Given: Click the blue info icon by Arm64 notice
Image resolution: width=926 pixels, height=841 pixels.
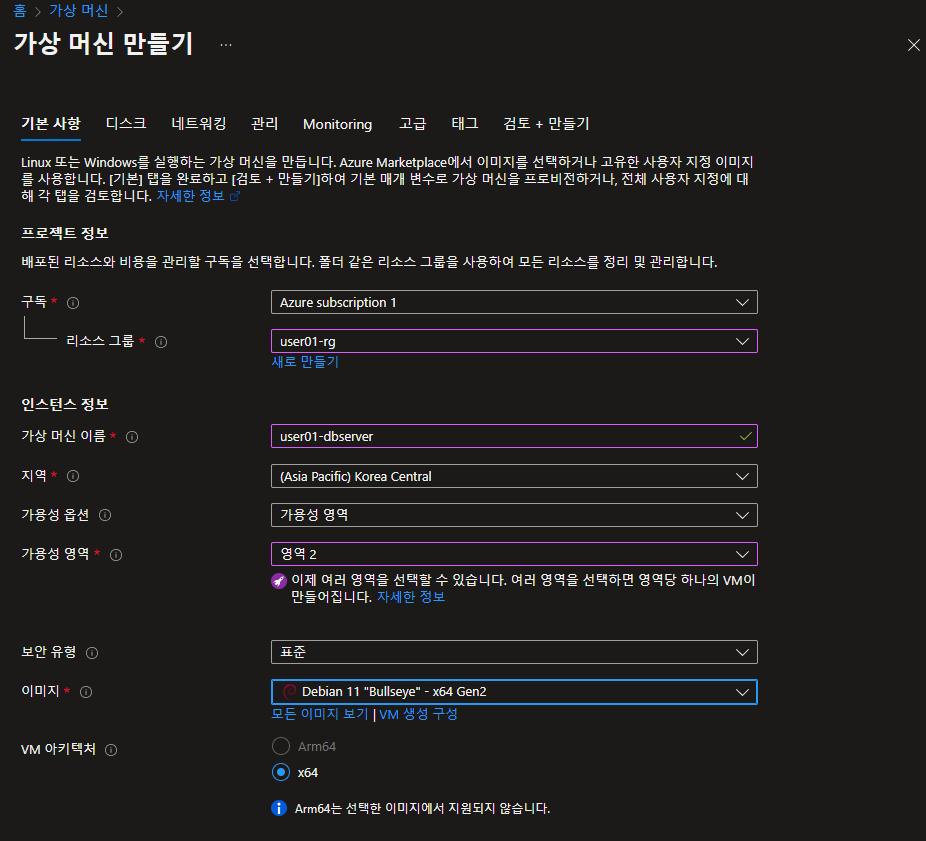Looking at the screenshot, I should pos(279,808).
